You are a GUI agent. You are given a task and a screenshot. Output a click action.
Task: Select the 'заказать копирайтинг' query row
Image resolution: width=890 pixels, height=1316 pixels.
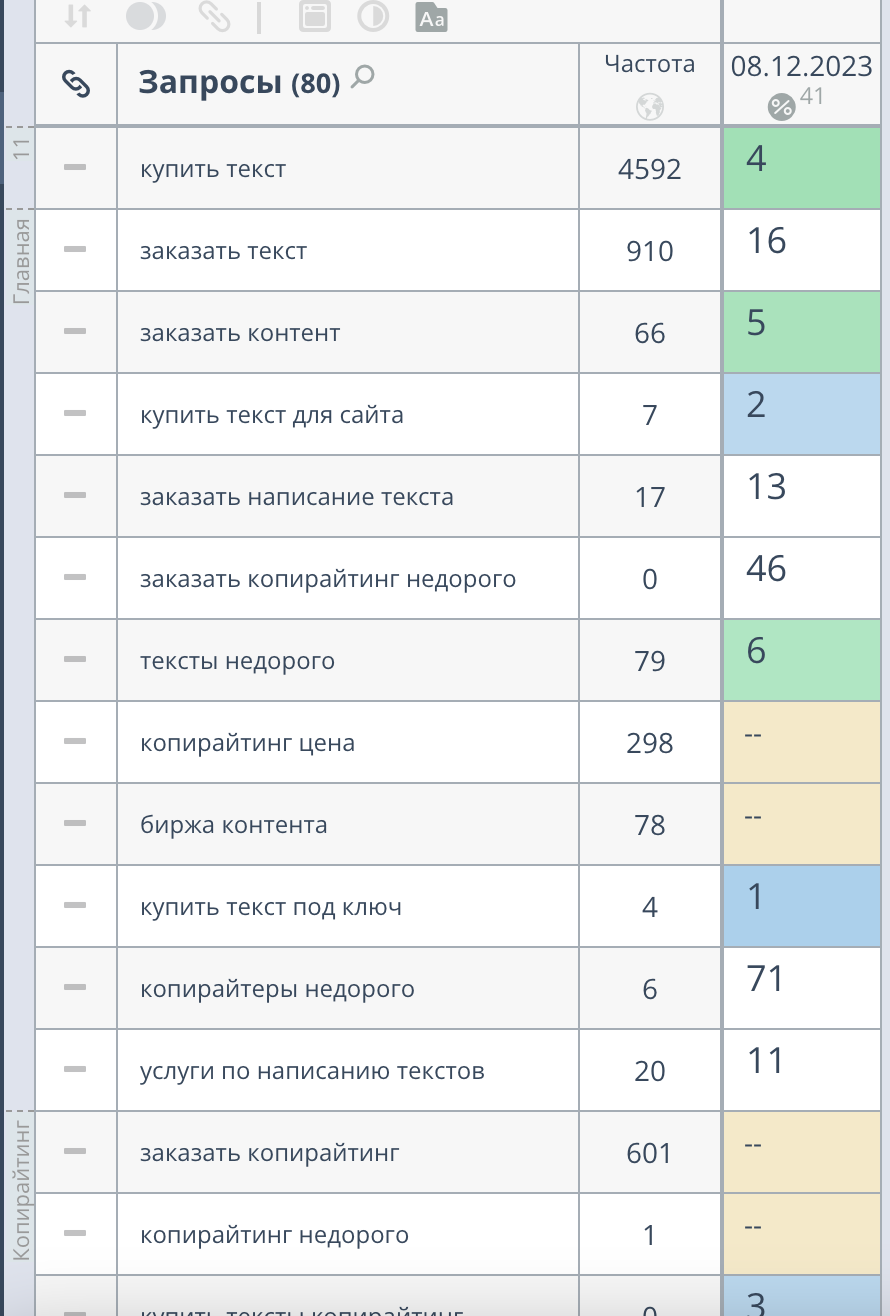click(x=270, y=1153)
